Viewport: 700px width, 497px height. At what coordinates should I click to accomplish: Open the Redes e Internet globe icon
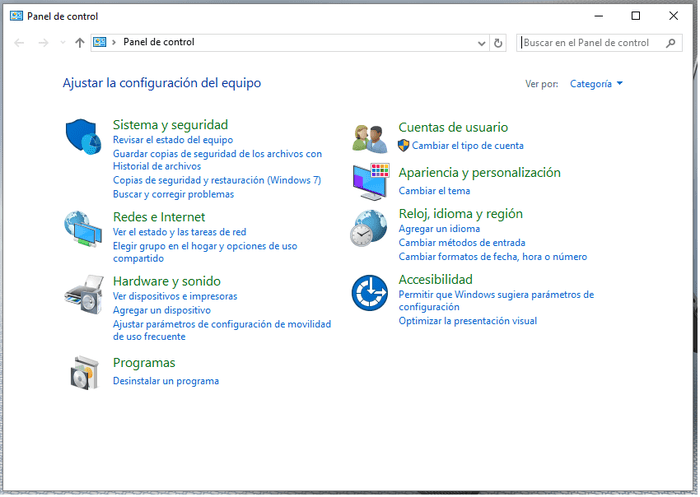[x=83, y=229]
